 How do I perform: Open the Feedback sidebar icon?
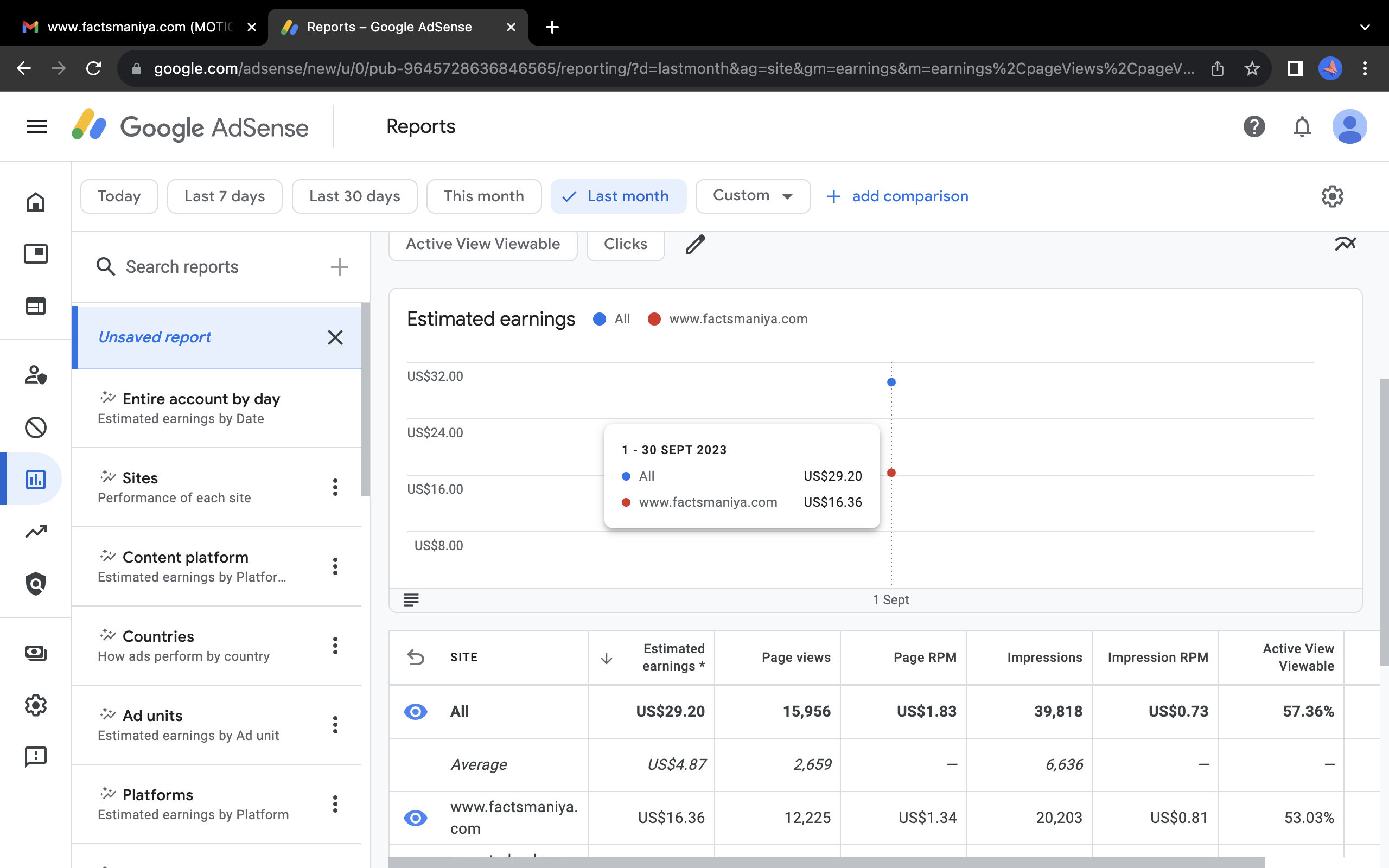(x=36, y=757)
